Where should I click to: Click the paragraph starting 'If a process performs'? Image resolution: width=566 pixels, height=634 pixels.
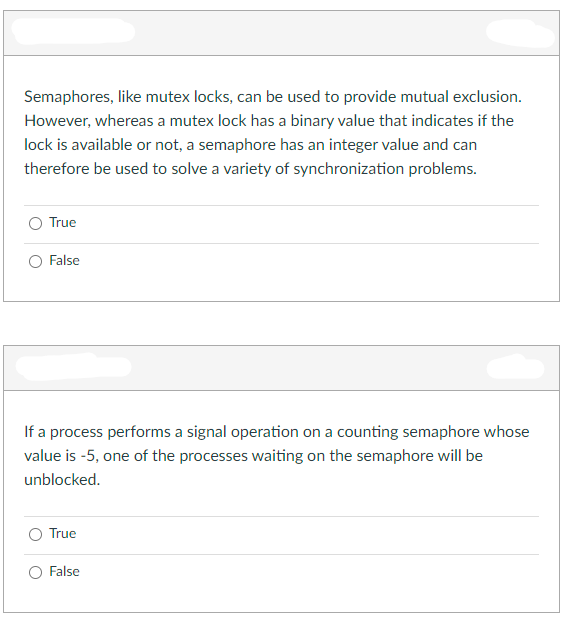tap(277, 456)
